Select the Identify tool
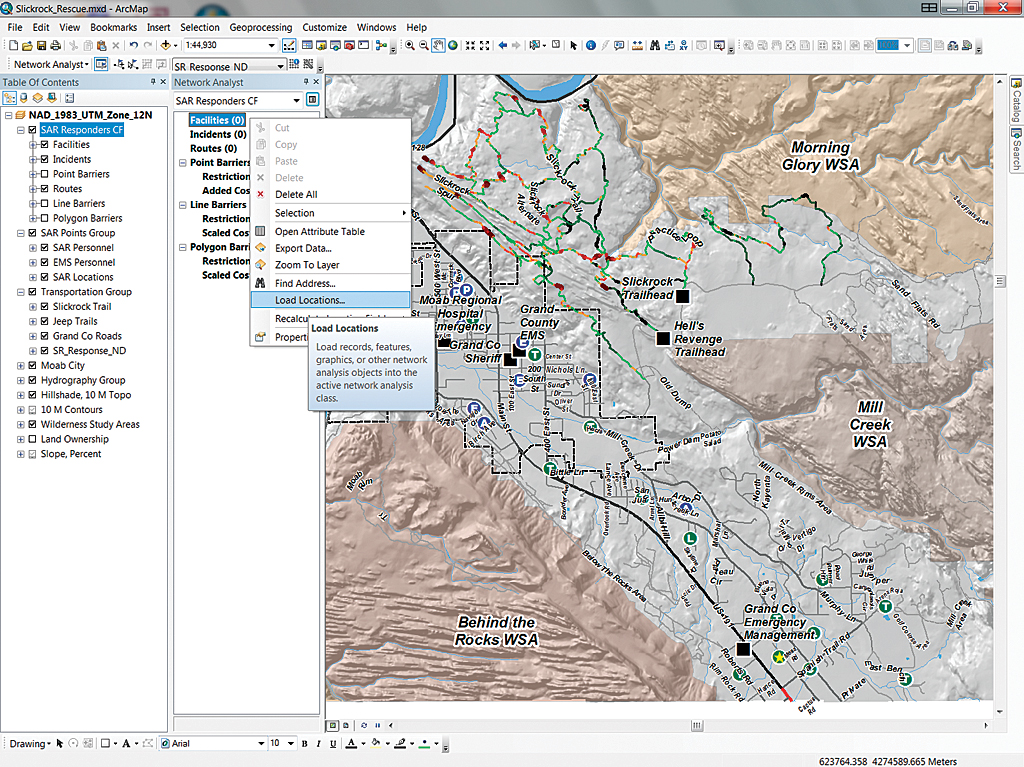 pyautogui.click(x=590, y=46)
